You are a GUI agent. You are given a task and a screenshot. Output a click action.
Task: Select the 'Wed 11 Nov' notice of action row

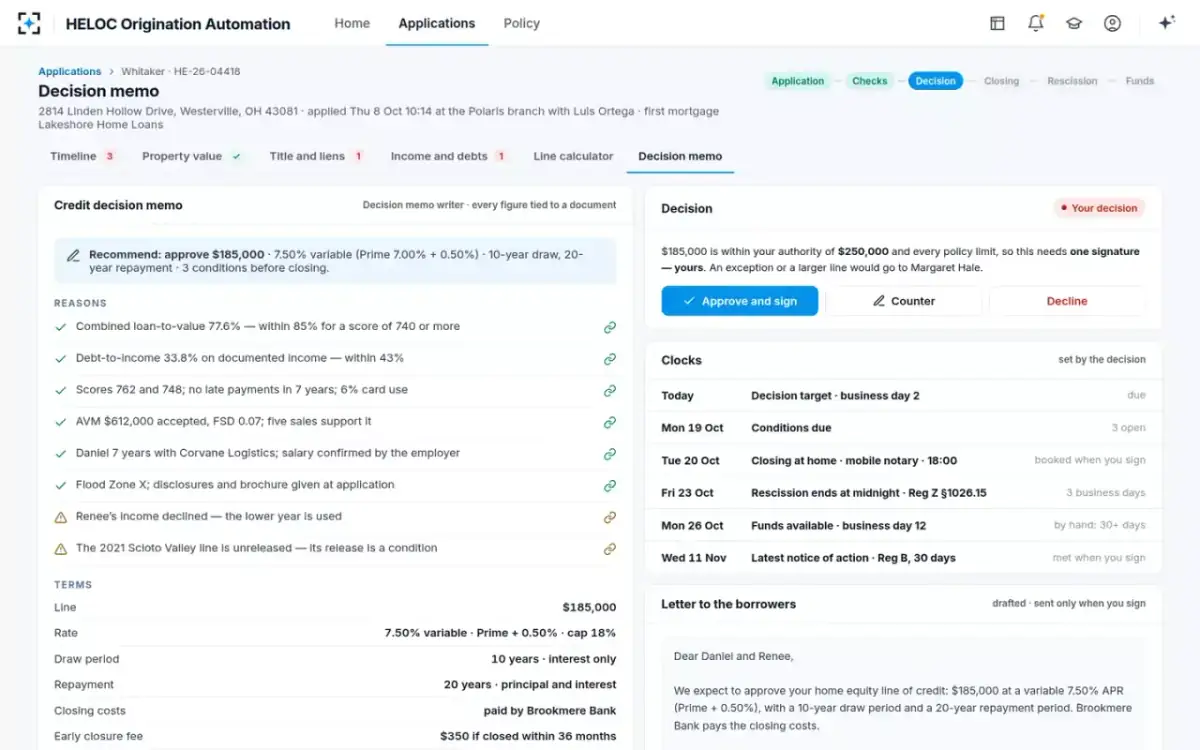point(903,558)
